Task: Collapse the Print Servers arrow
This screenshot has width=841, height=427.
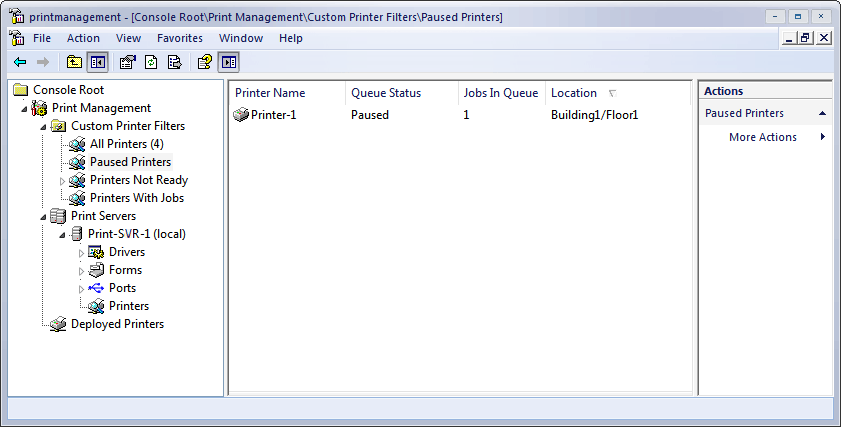Action: [x=43, y=217]
